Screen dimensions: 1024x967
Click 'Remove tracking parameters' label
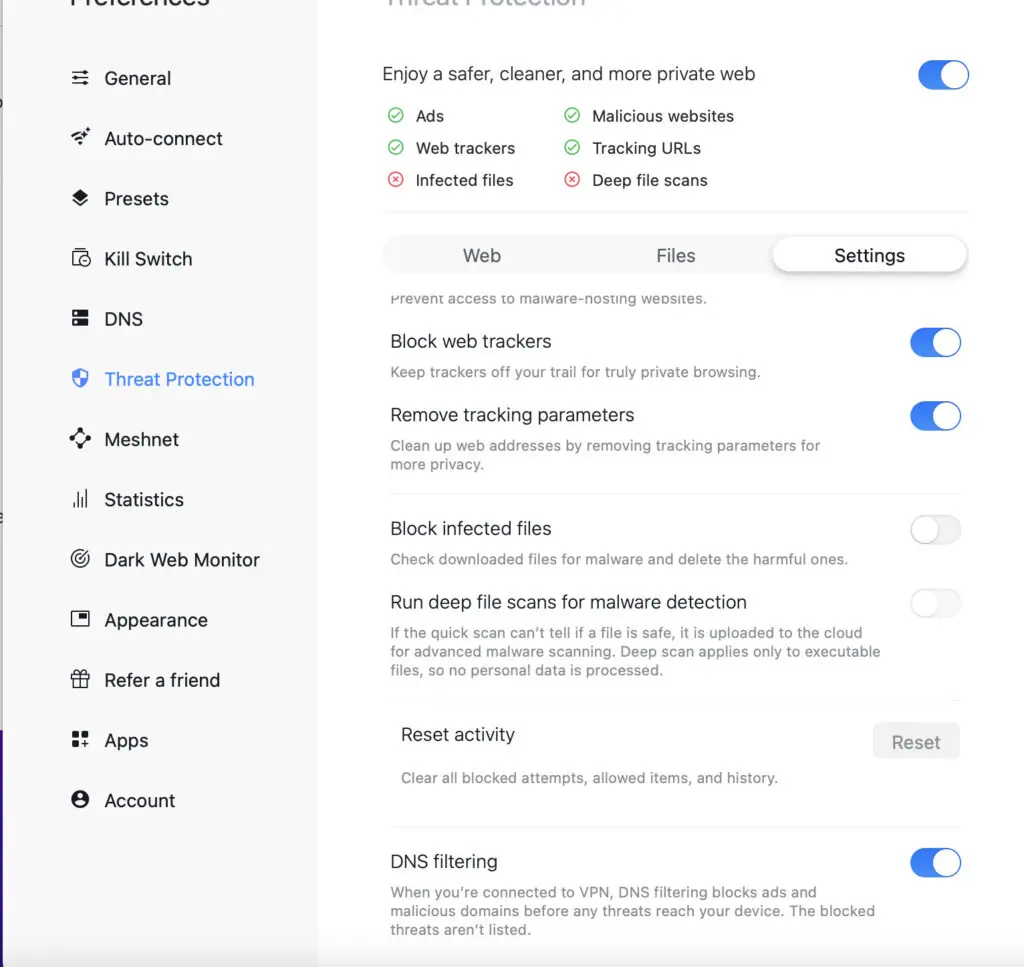click(x=512, y=415)
